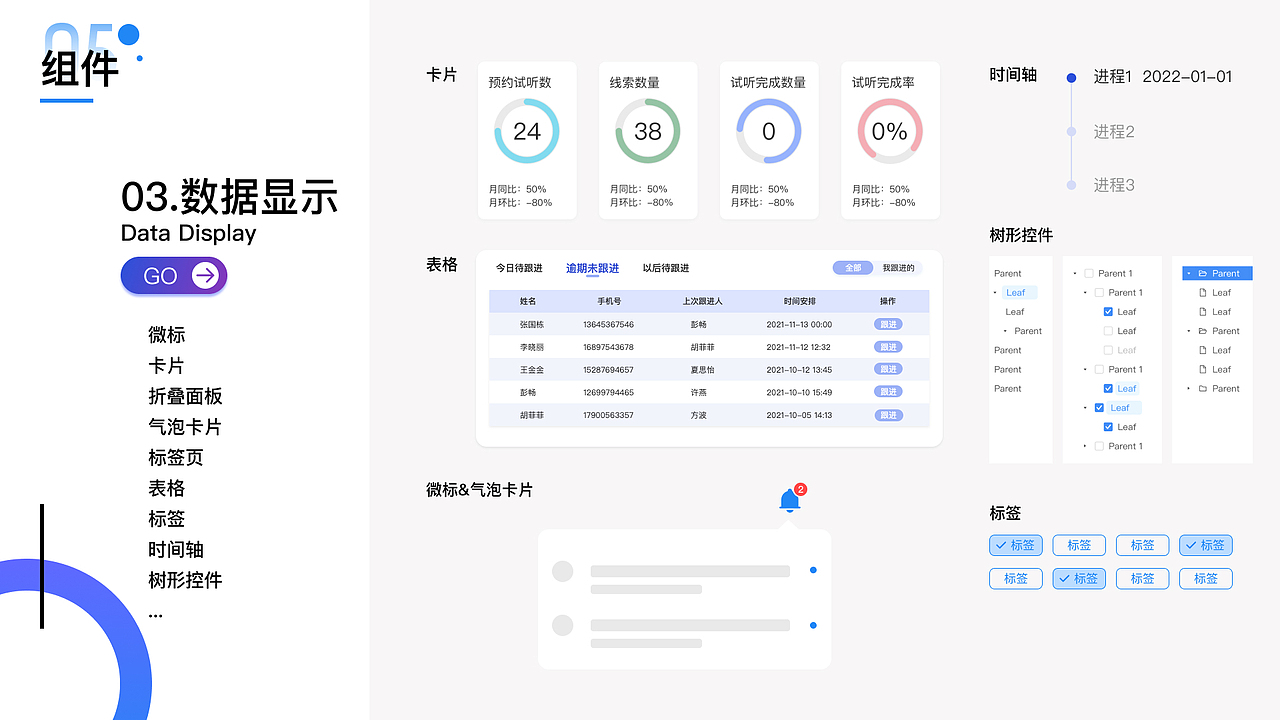Click the folder icon of the highlighted Parent node

[1204, 273]
